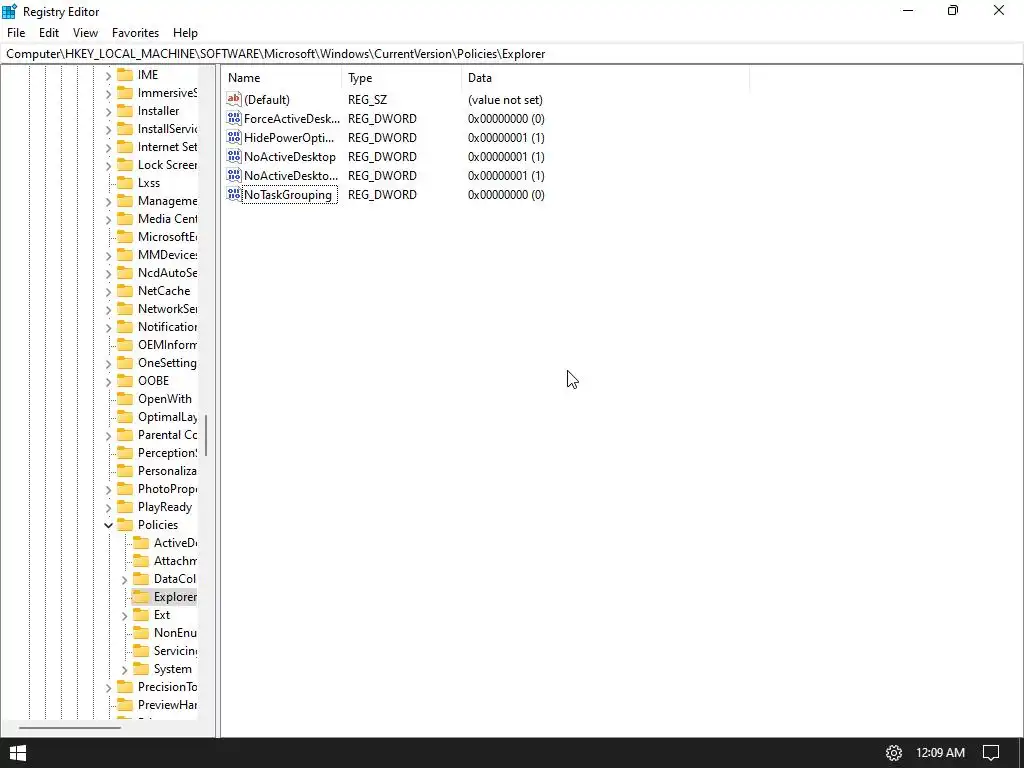Collapse the Policies key
The width and height of the screenshot is (1024, 768).
point(108,525)
